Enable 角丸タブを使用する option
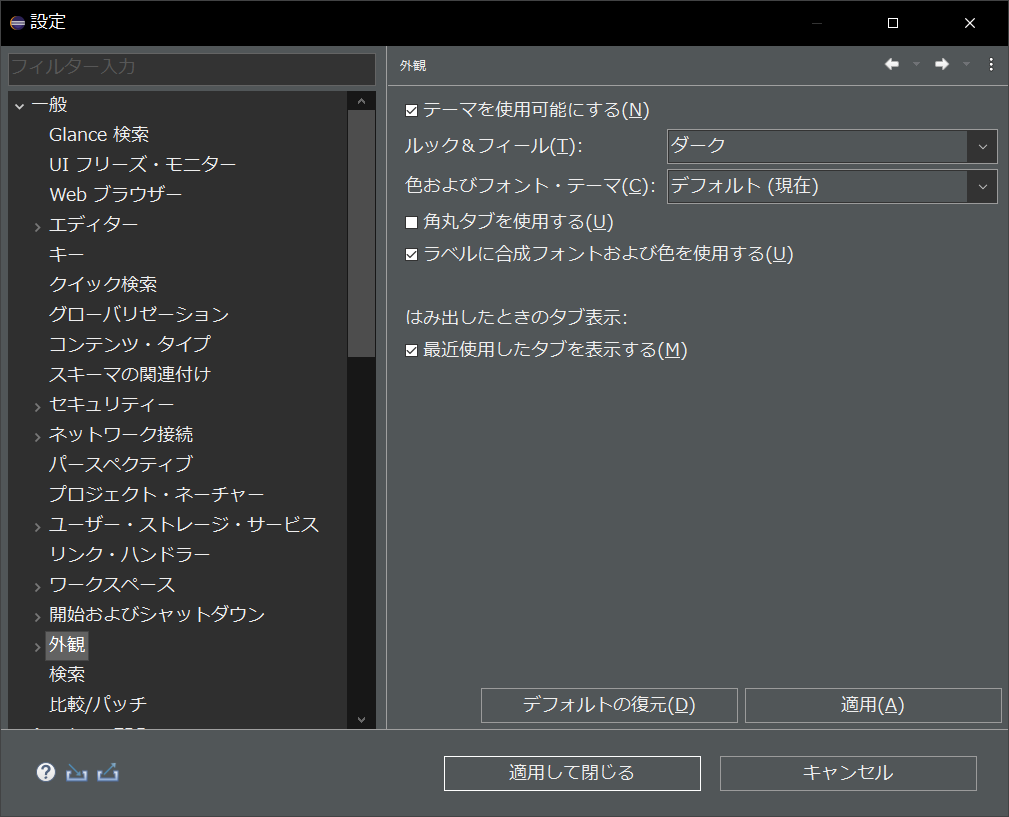1009x817 pixels. tap(411, 222)
